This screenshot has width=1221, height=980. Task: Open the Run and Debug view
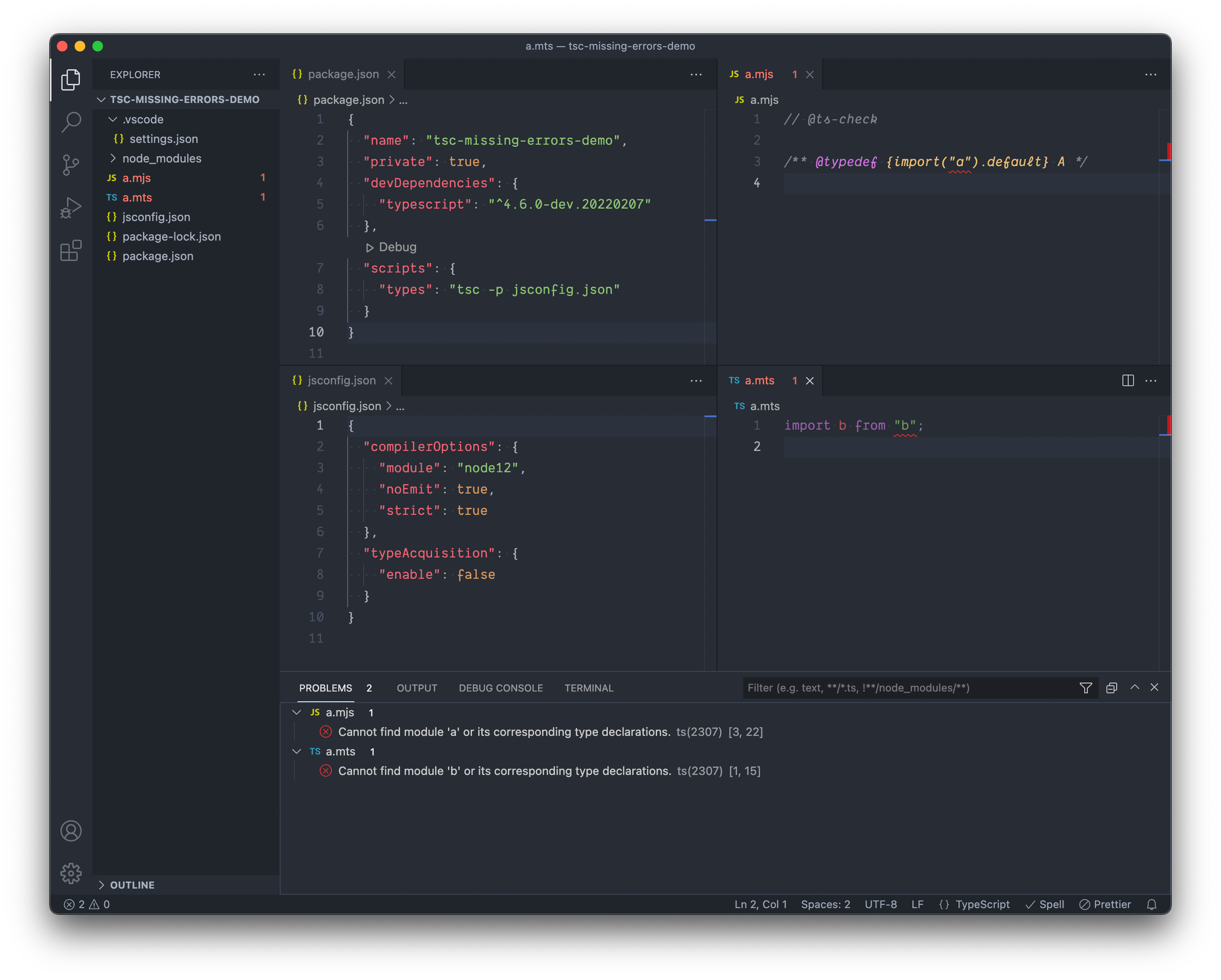(71, 208)
